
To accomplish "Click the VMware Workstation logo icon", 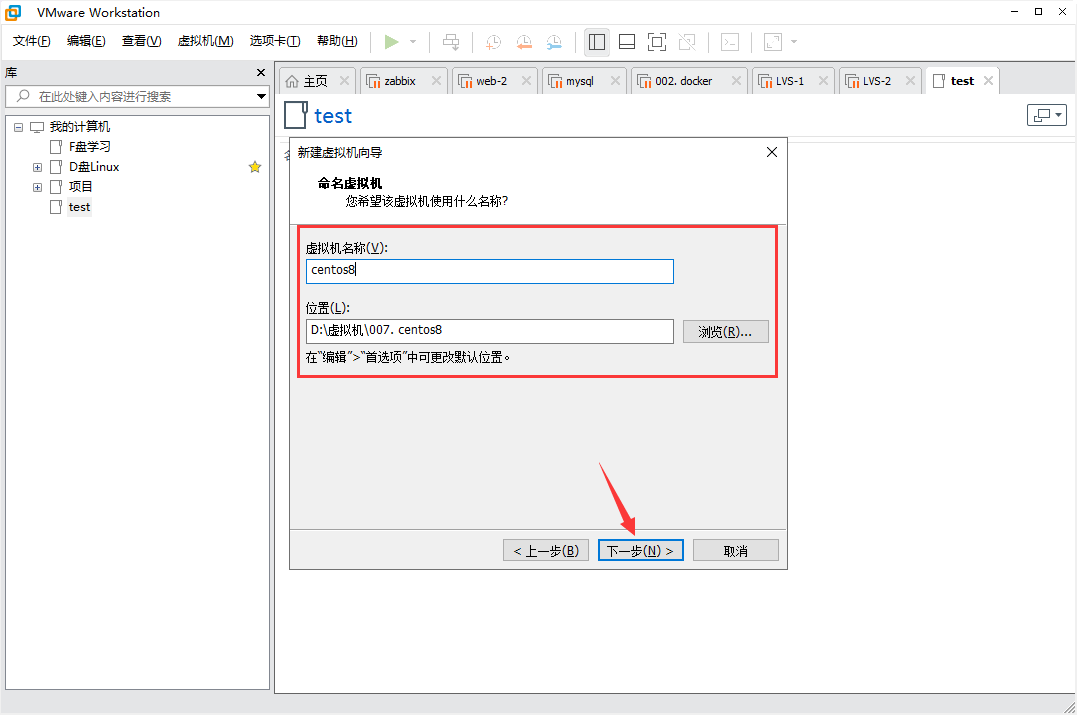I will (x=13, y=12).
